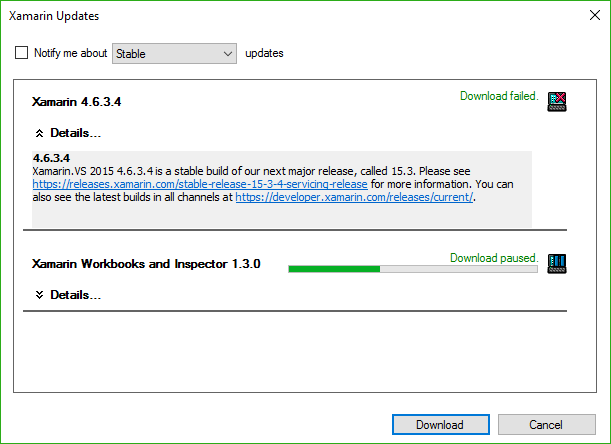Open the Stable update channel dropdown
The height and width of the screenshot is (444, 611).
click(x=174, y=53)
